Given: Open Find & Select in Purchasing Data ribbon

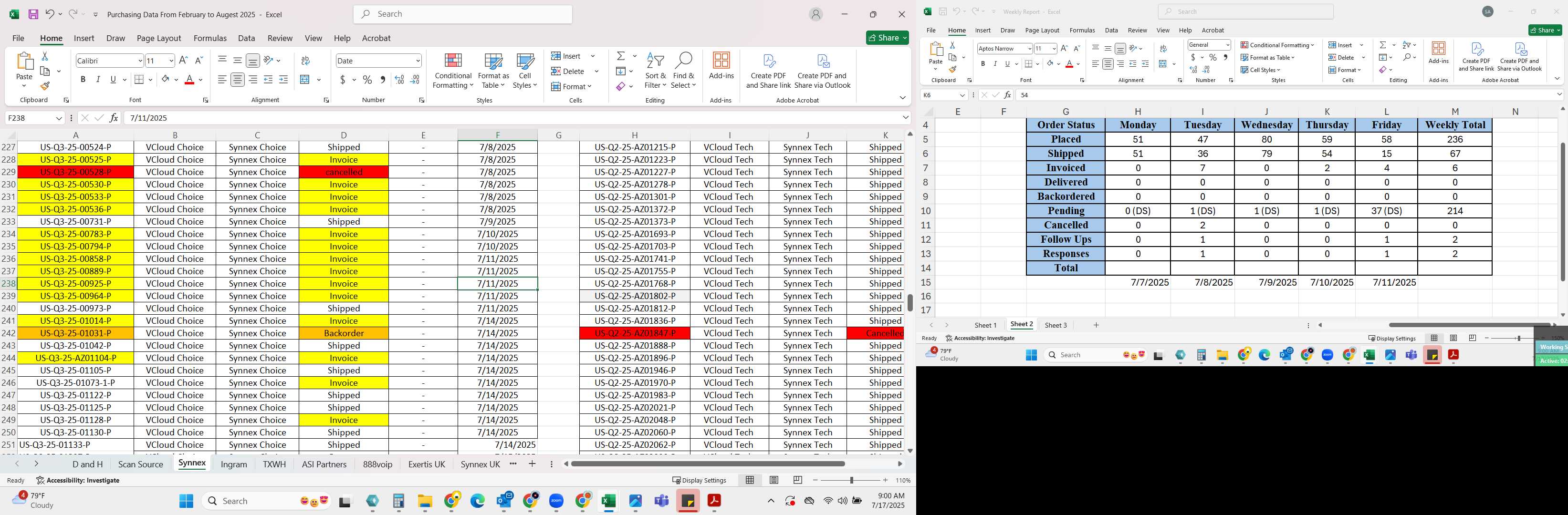Looking at the screenshot, I should [684, 71].
